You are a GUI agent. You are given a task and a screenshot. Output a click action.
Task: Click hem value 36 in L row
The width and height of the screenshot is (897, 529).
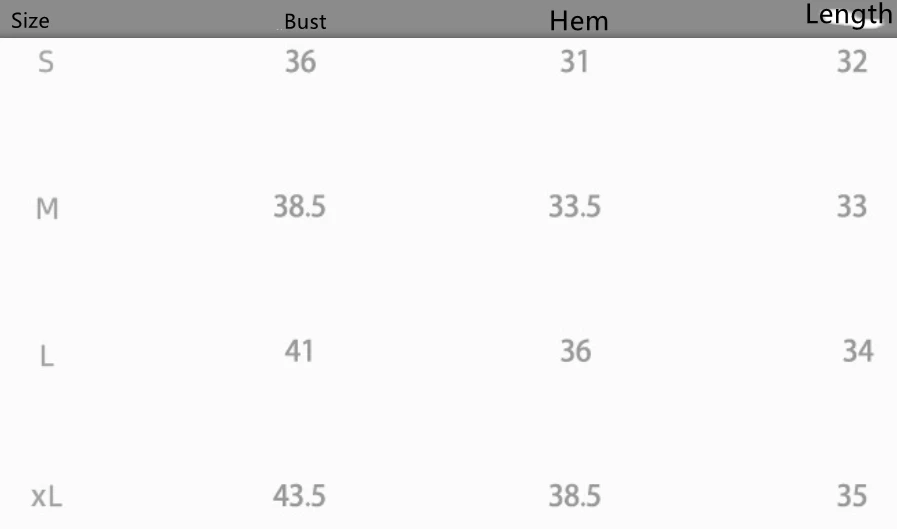point(575,351)
